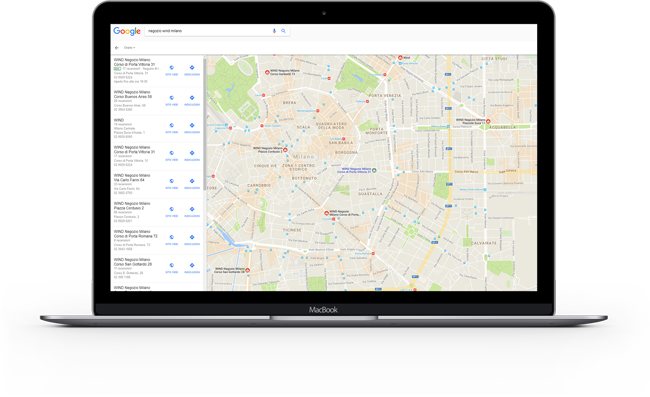Click the Google logo
The width and height of the screenshot is (650, 397).
(127, 31)
